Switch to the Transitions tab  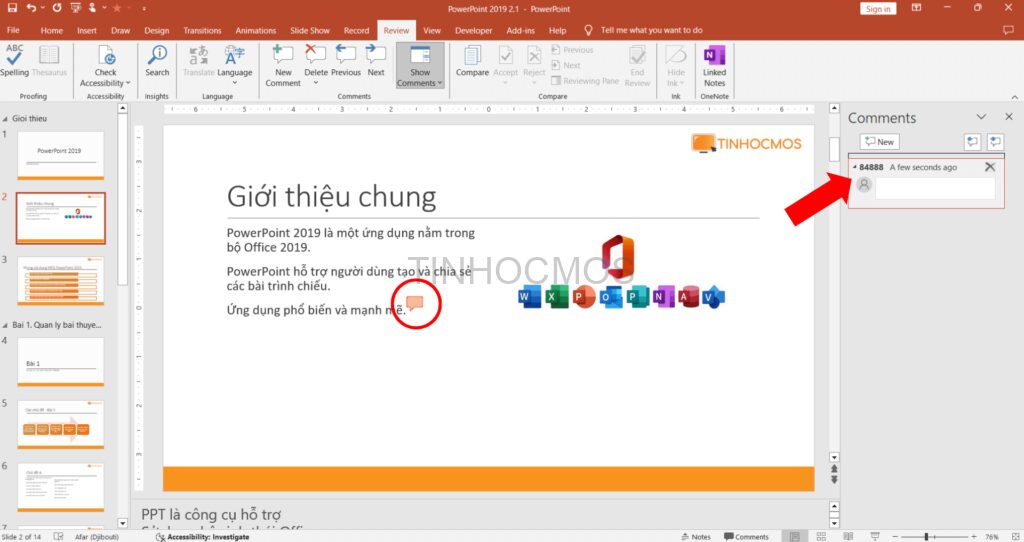click(x=202, y=30)
